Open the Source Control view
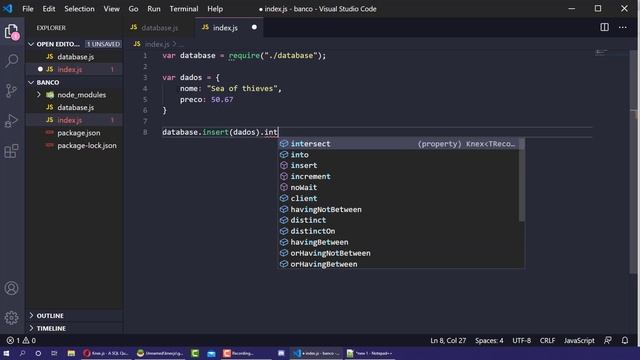640x360 pixels. [x=11, y=90]
